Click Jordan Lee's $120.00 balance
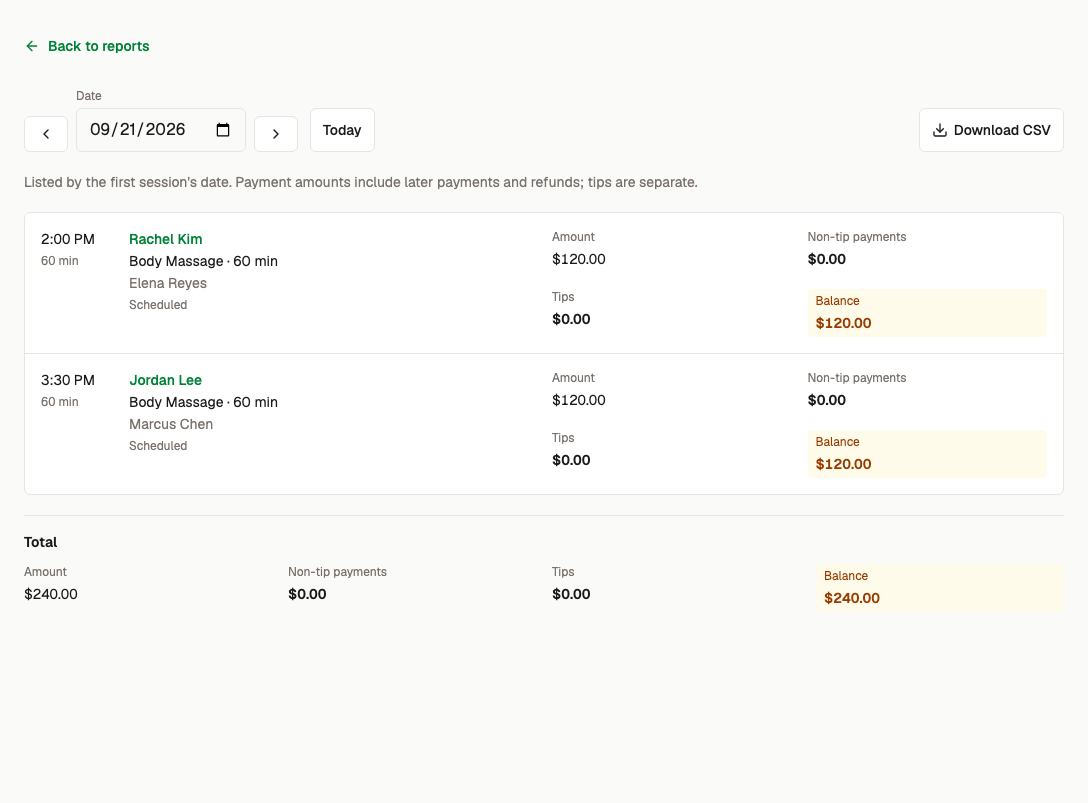 click(844, 464)
